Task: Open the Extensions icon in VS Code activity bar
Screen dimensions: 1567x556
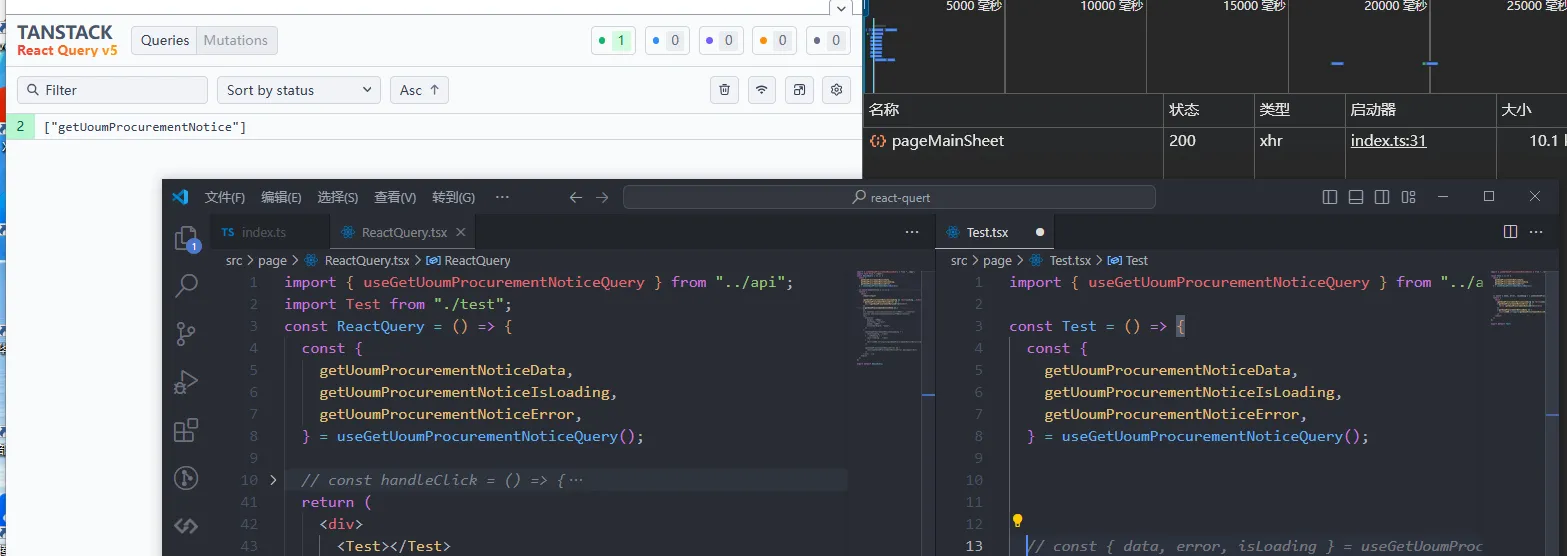Action: [x=186, y=430]
